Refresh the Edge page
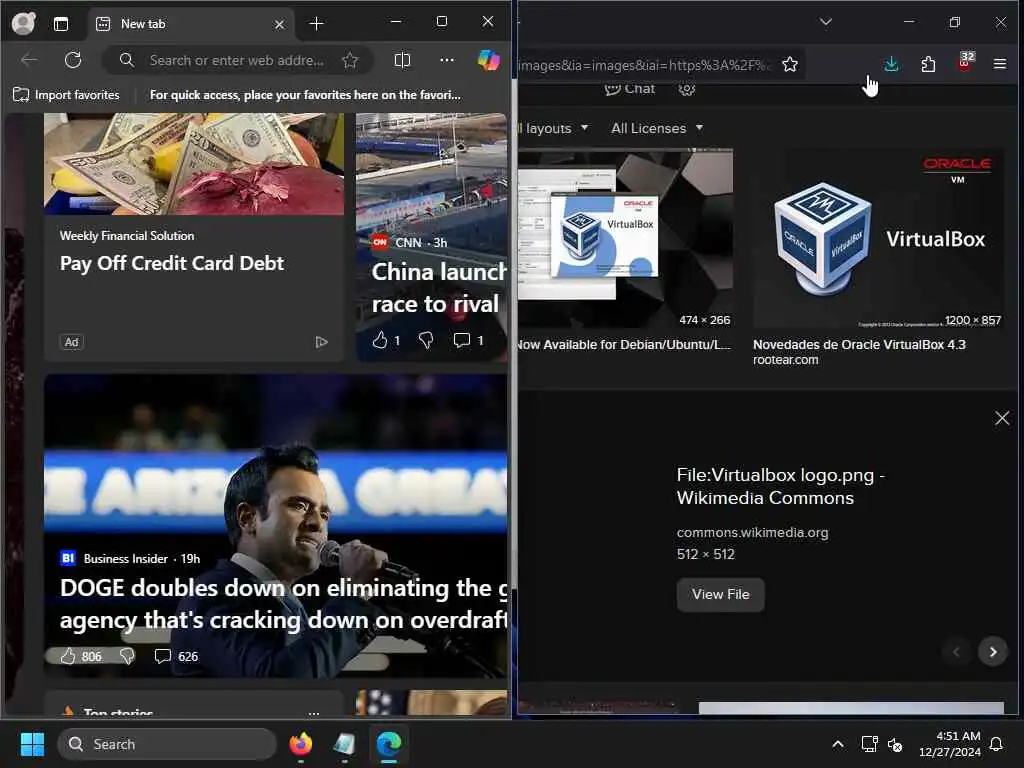Viewport: 1024px width, 768px height. [x=73, y=60]
